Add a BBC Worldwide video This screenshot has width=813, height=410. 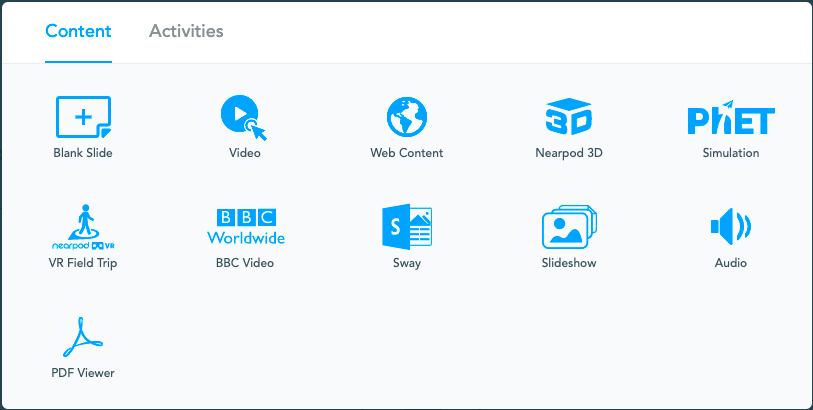pos(246,226)
